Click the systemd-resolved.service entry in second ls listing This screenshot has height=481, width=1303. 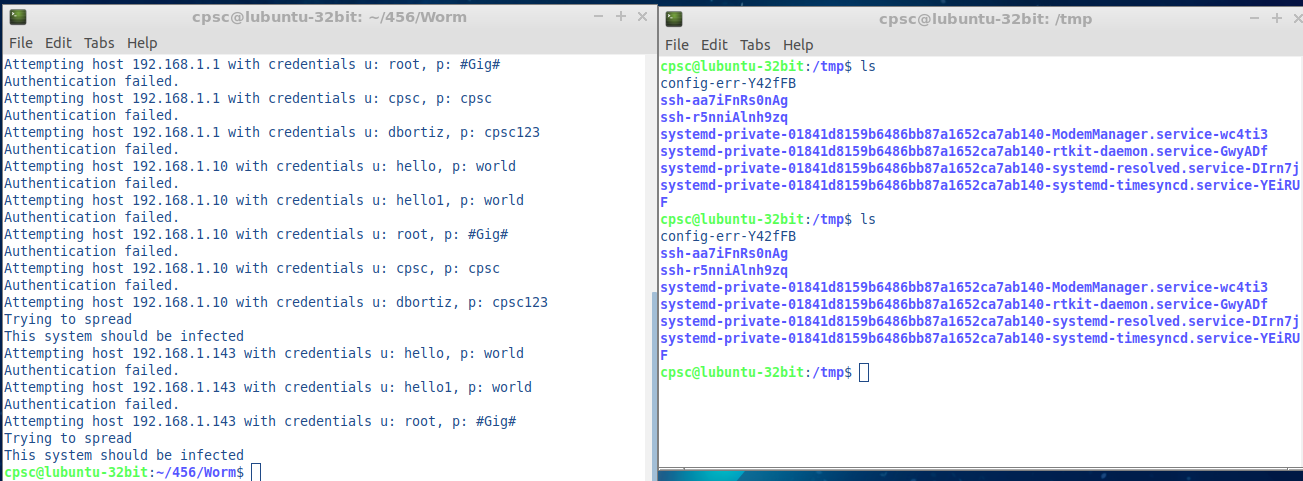coord(980,321)
